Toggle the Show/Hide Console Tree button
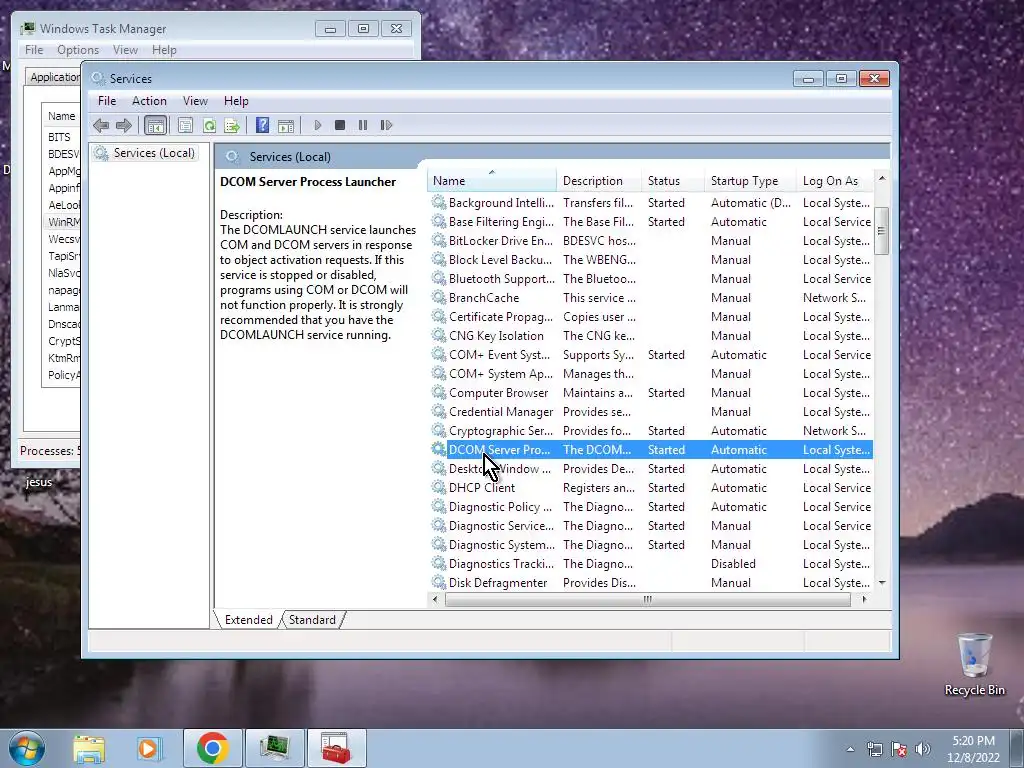Screen dimensions: 1024x768 click(x=155, y=125)
